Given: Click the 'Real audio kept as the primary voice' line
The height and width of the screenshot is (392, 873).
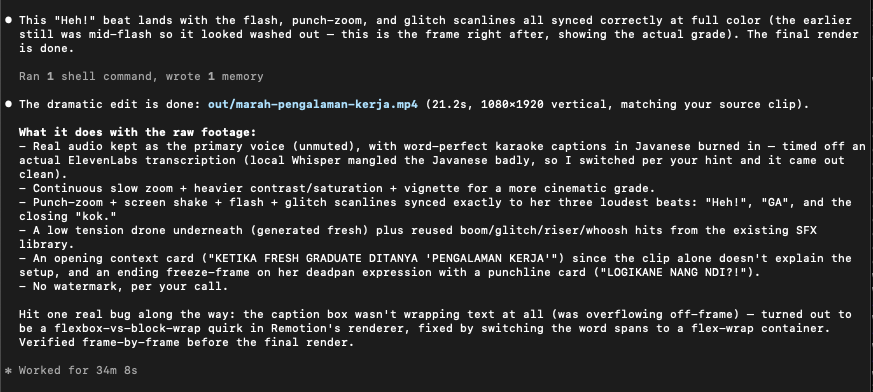Looking at the screenshot, I should [443, 160].
